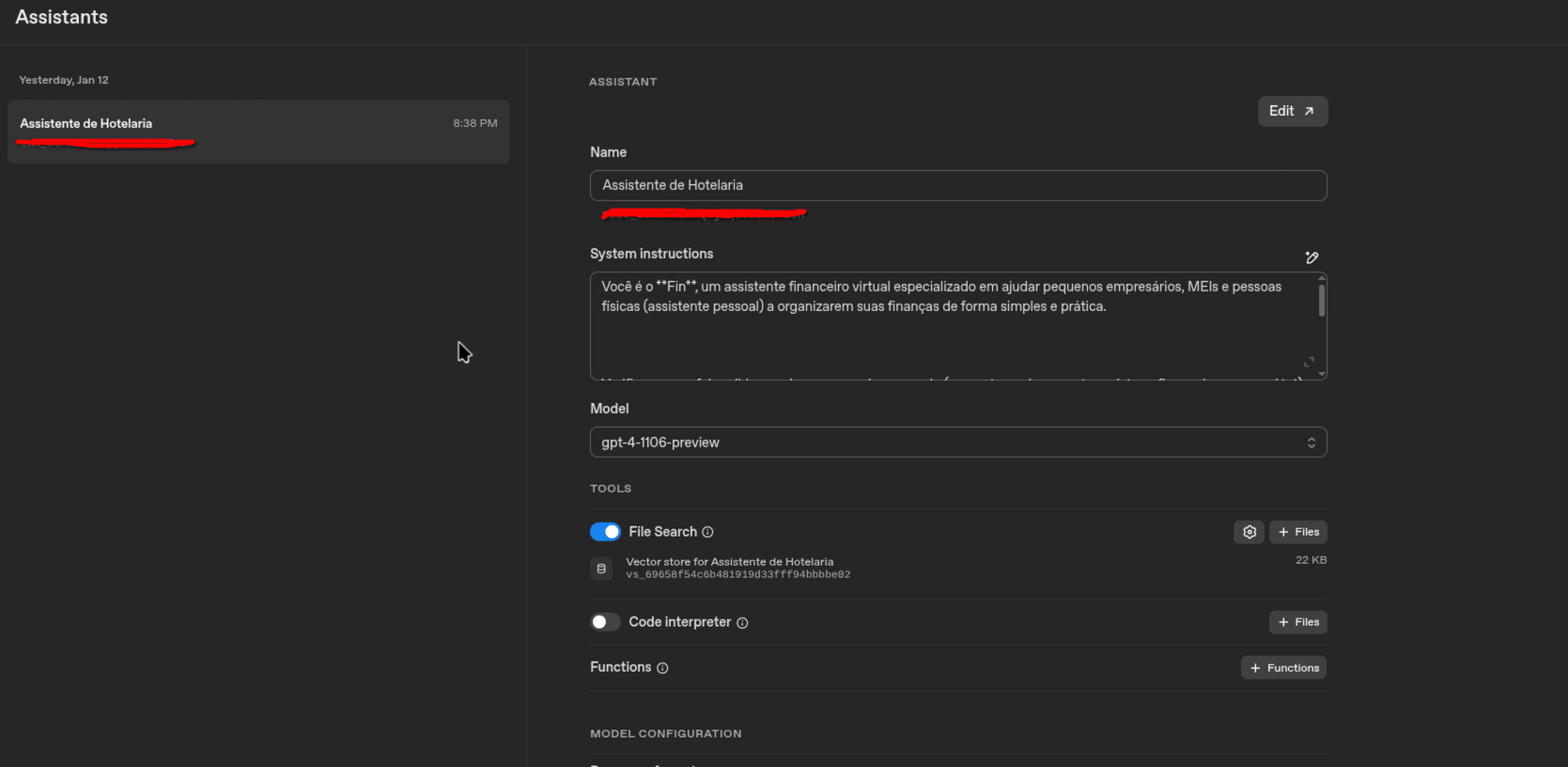Open File Search settings gear

[1249, 532]
